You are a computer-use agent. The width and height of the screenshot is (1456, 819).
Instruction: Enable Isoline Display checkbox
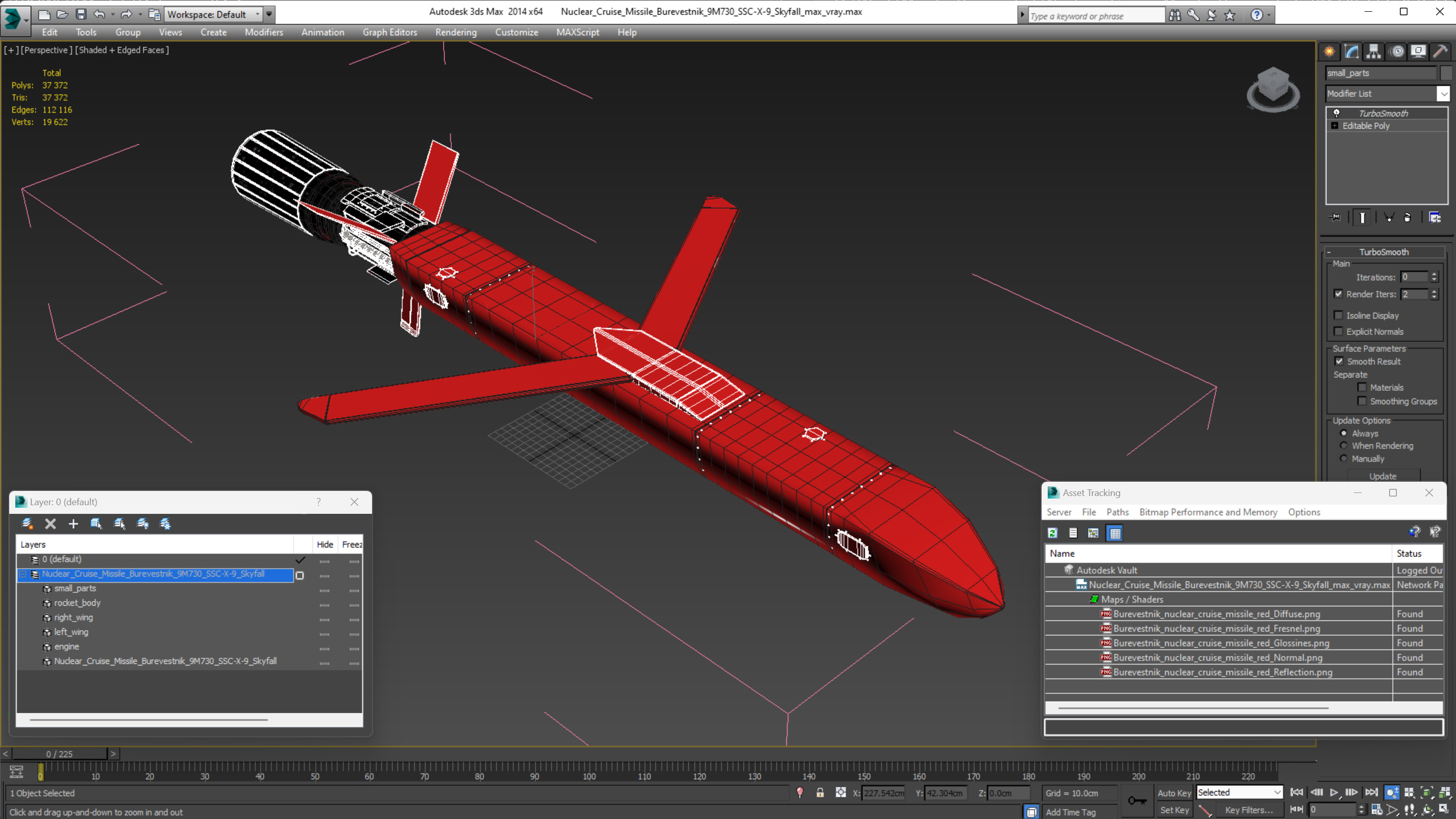1339,315
